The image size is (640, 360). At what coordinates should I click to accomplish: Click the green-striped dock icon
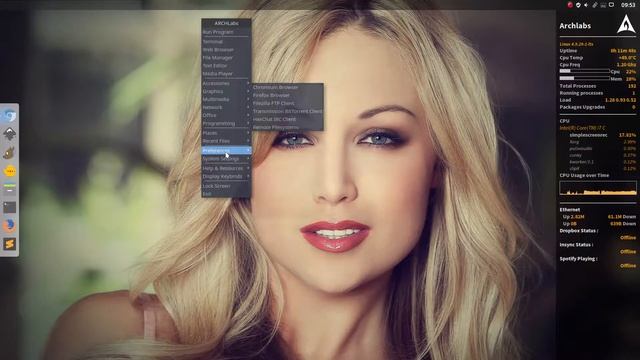tap(9, 189)
